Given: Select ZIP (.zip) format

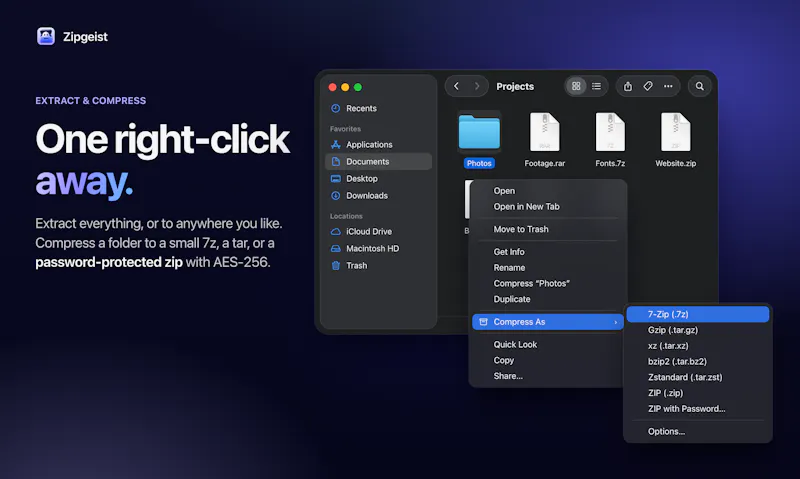Looking at the screenshot, I should click(x=697, y=393).
